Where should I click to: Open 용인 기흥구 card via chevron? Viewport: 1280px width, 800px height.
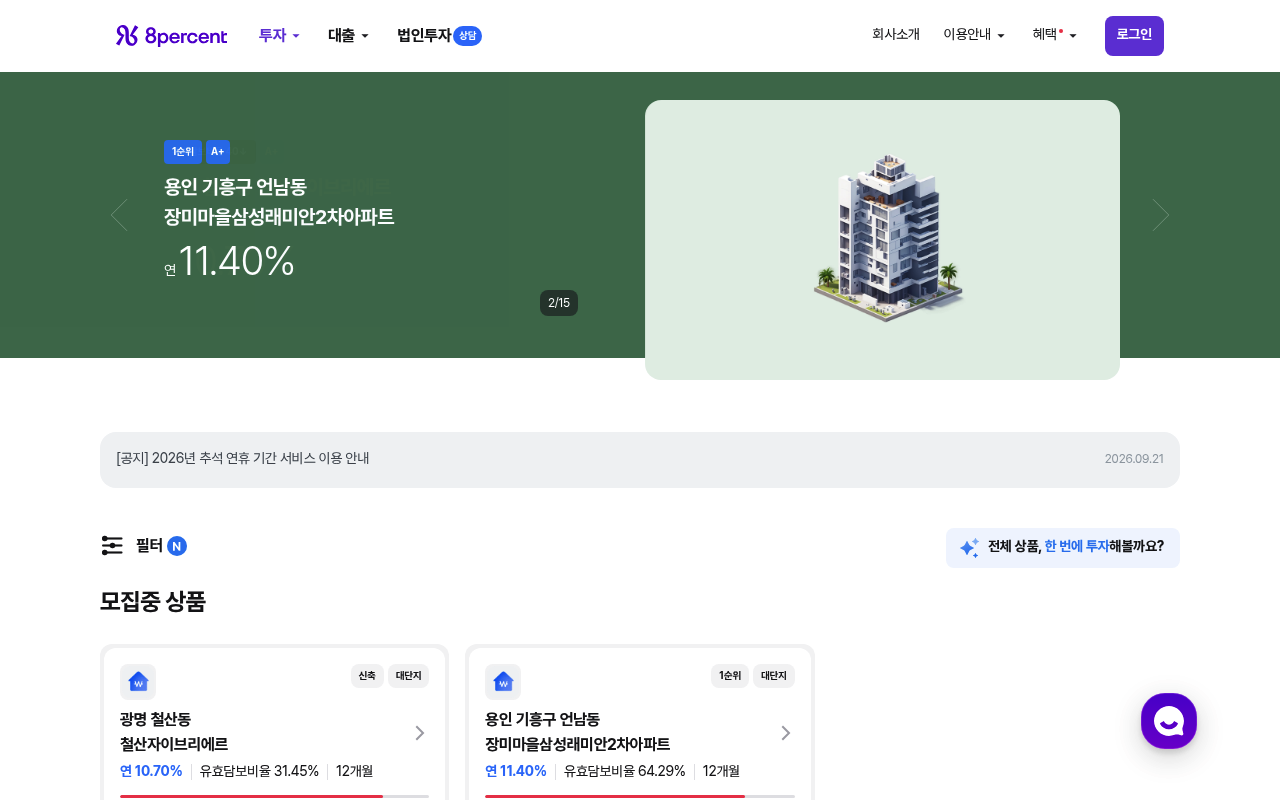click(786, 733)
